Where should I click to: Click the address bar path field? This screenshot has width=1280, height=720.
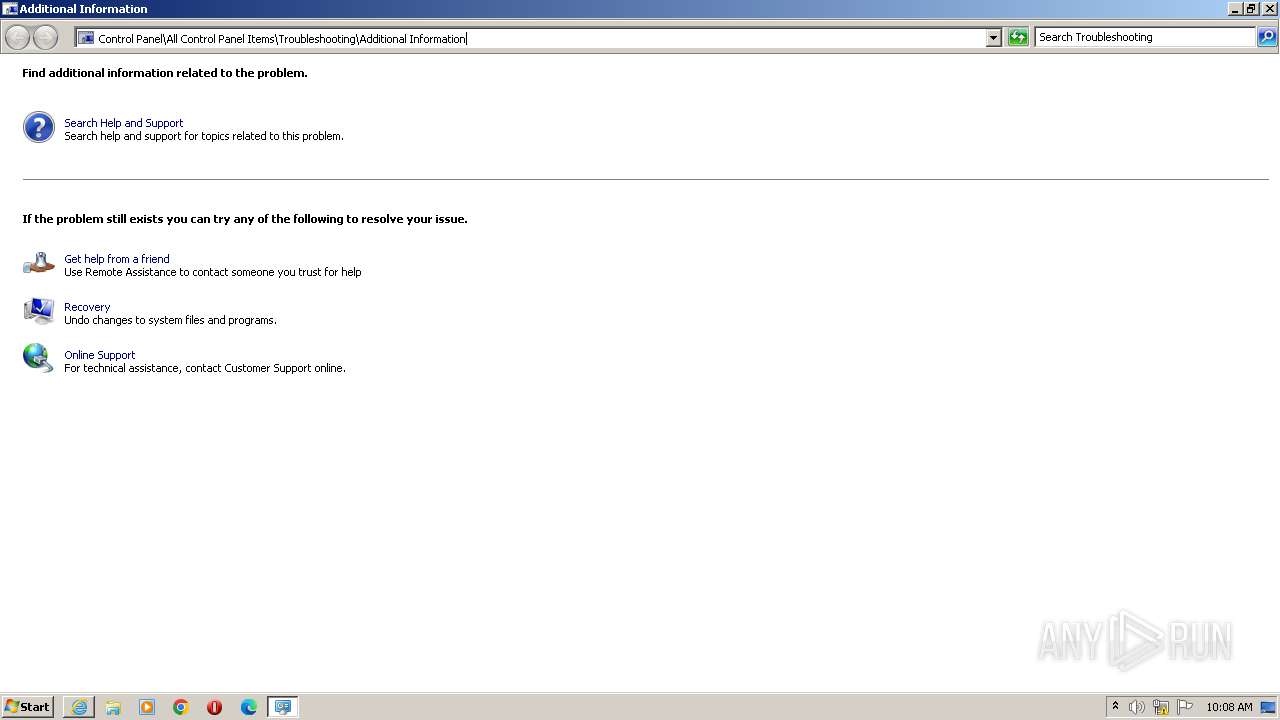pyautogui.click(x=531, y=38)
